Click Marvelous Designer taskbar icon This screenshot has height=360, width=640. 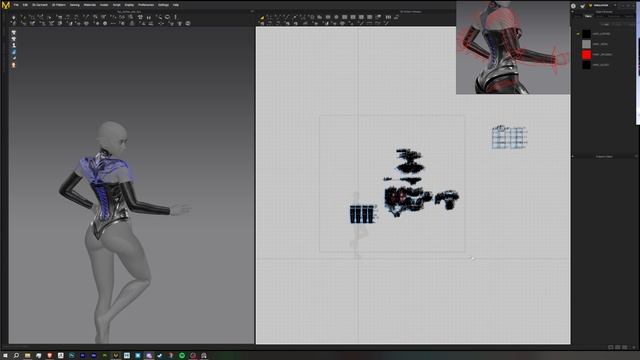click(x=116, y=356)
